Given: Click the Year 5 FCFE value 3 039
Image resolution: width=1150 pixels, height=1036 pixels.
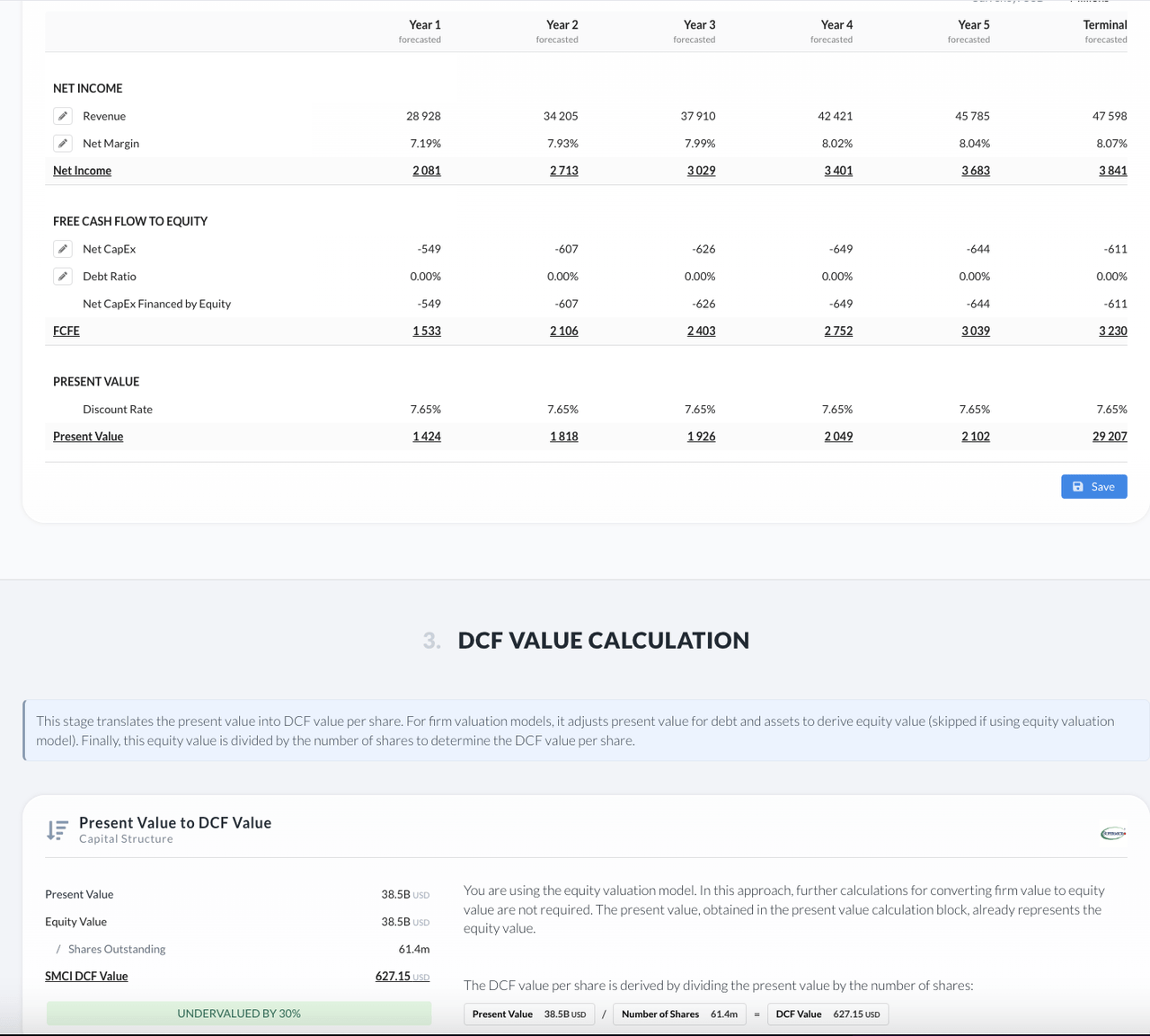Looking at the screenshot, I should coord(976,331).
